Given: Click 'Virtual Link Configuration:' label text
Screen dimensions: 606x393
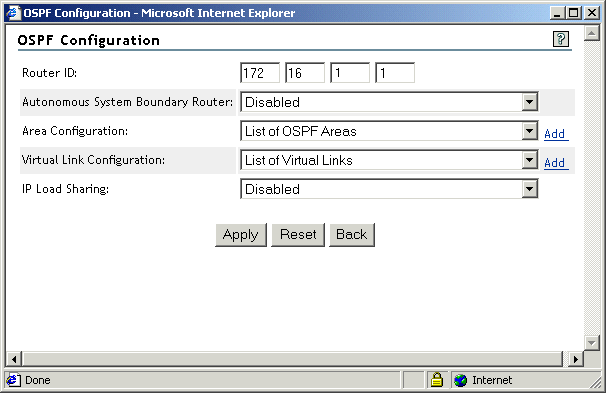Looking at the screenshot, I should (x=93, y=160).
